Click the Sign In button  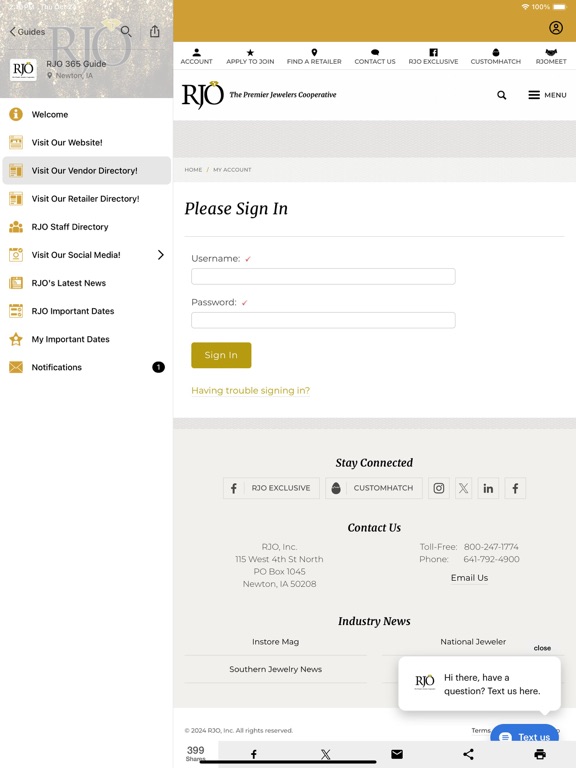221,355
